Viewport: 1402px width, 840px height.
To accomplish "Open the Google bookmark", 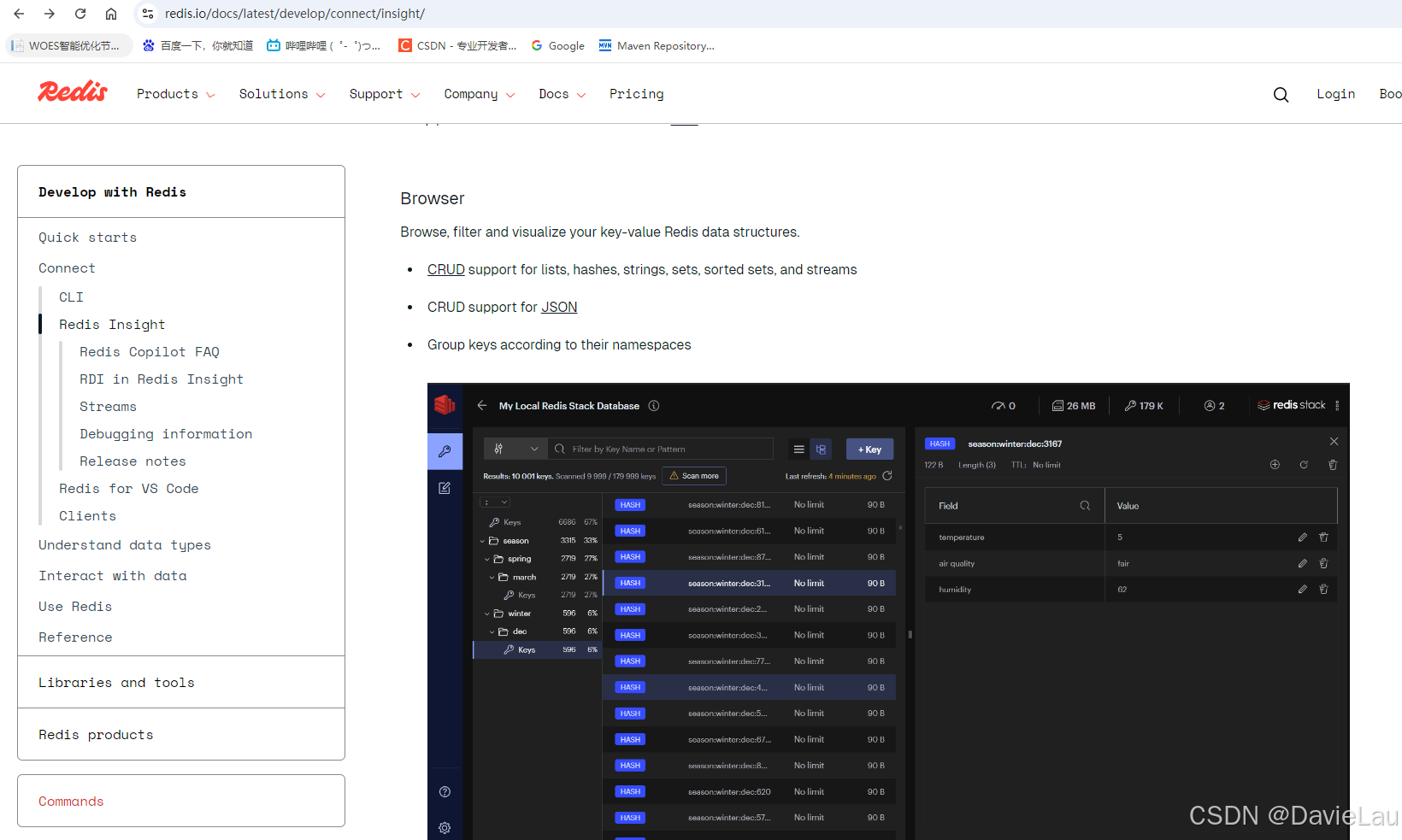I will click(x=558, y=46).
